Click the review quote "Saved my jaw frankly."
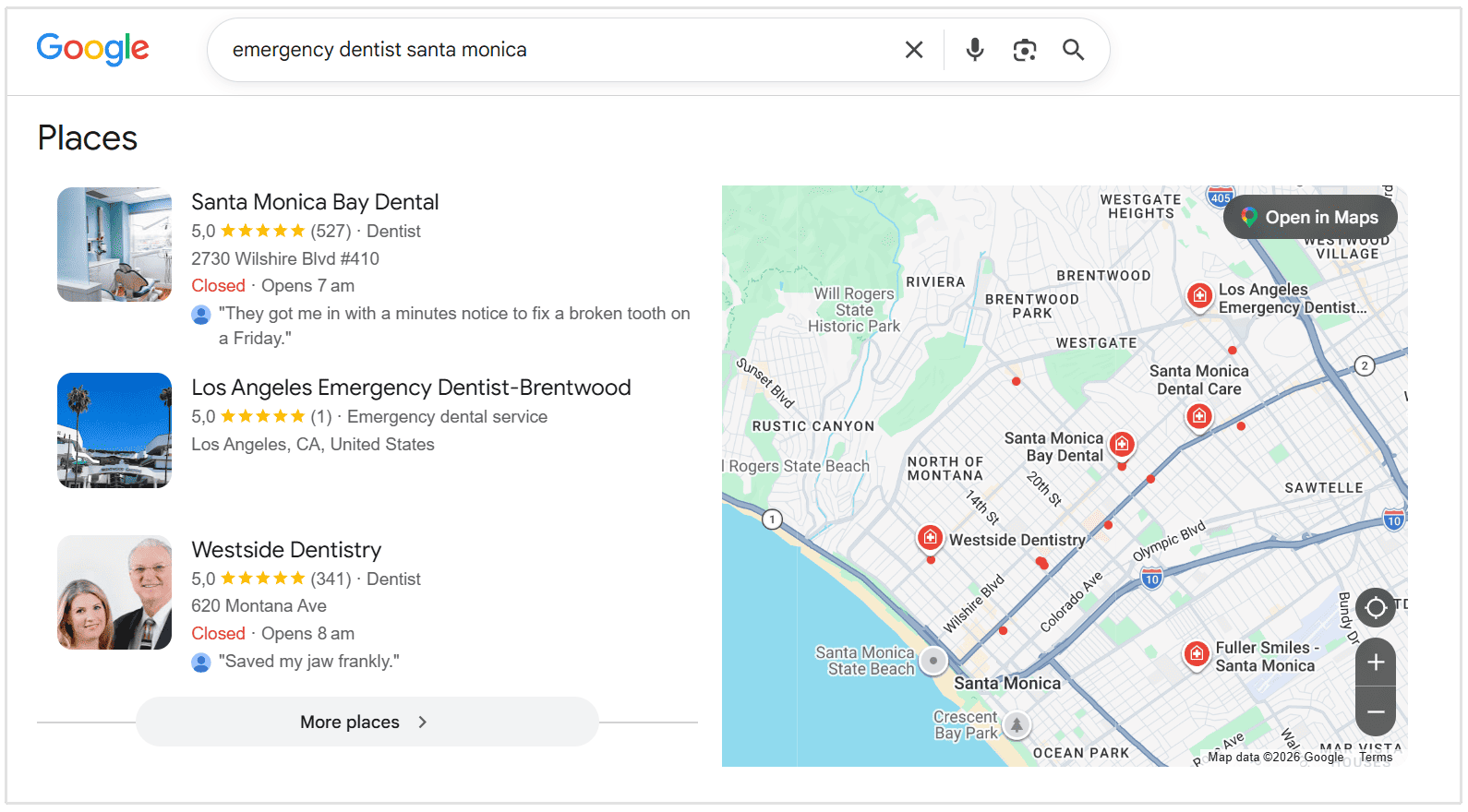This screenshot has height=812, width=1468. click(x=309, y=662)
